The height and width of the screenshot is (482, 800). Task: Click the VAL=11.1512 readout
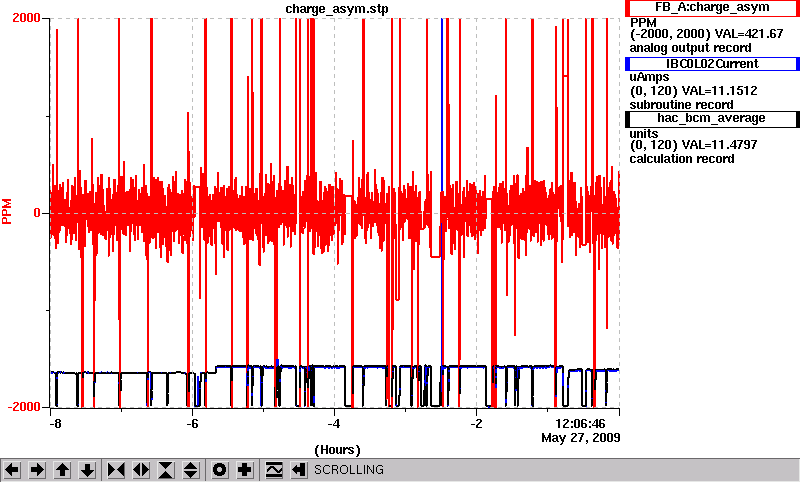pos(719,91)
